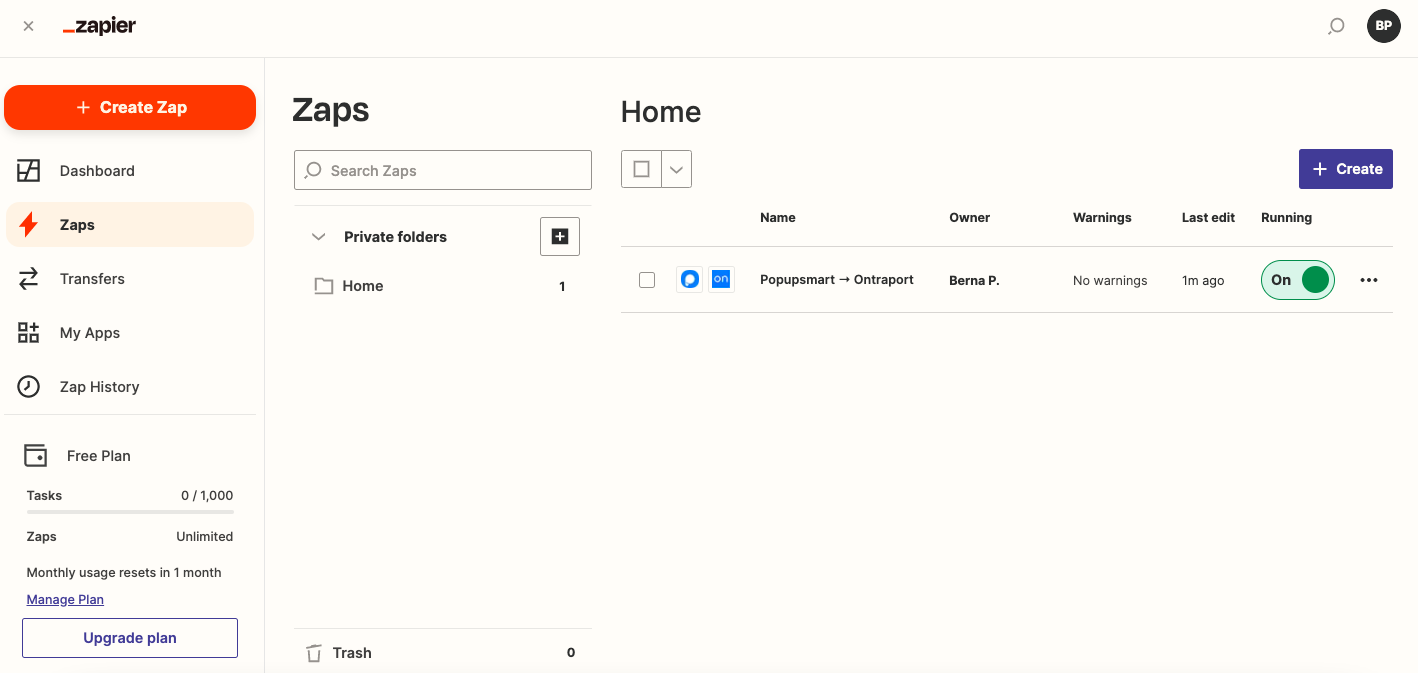Viewport: 1418px width, 673px height.
Task: Close the sidebar with the X icon
Action: [28, 27]
